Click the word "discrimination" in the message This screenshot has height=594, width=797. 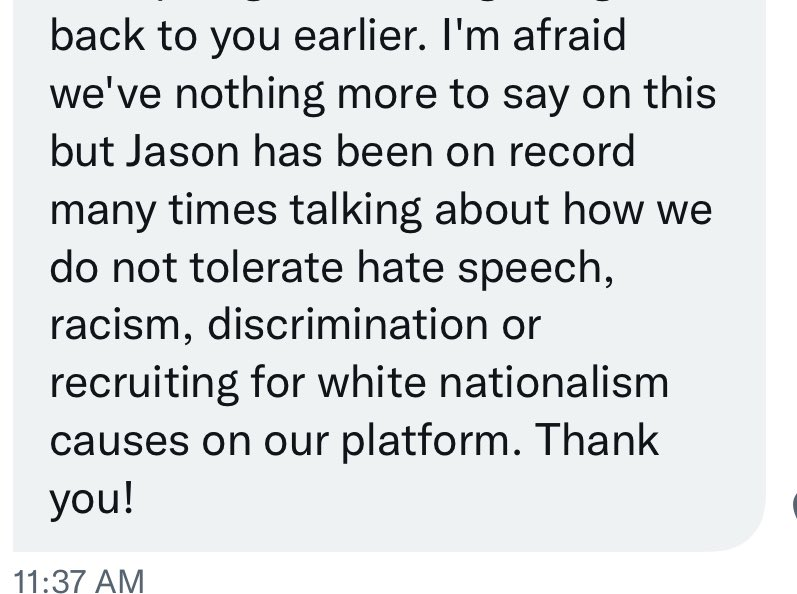(348, 324)
